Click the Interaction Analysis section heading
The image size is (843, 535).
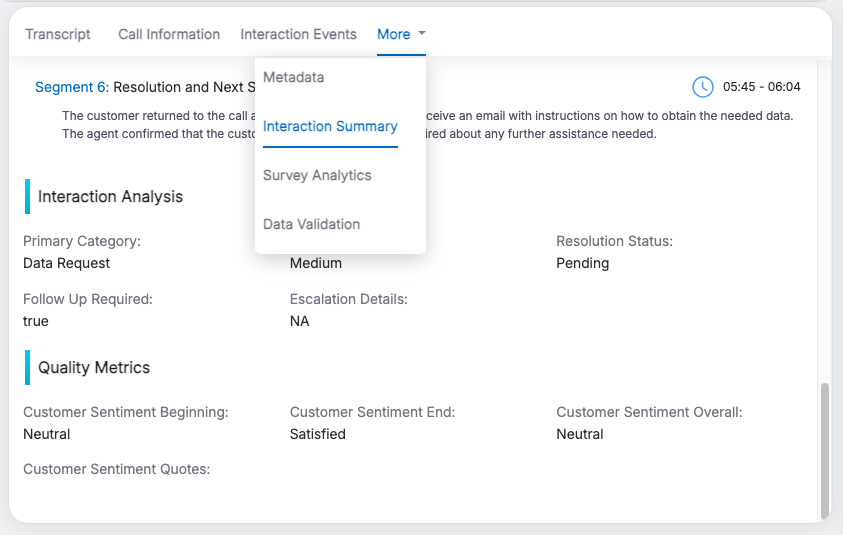pos(110,197)
